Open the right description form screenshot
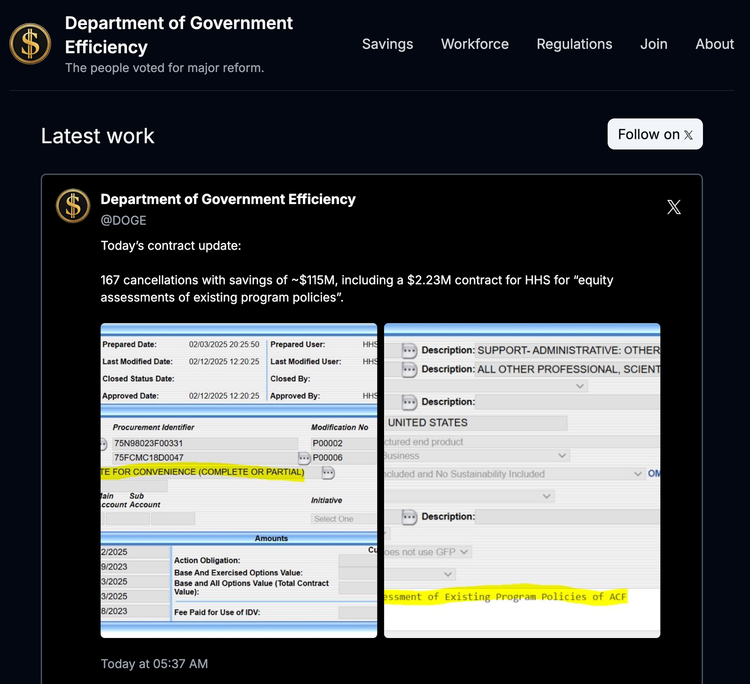Image resolution: width=750 pixels, height=684 pixels. (x=522, y=480)
